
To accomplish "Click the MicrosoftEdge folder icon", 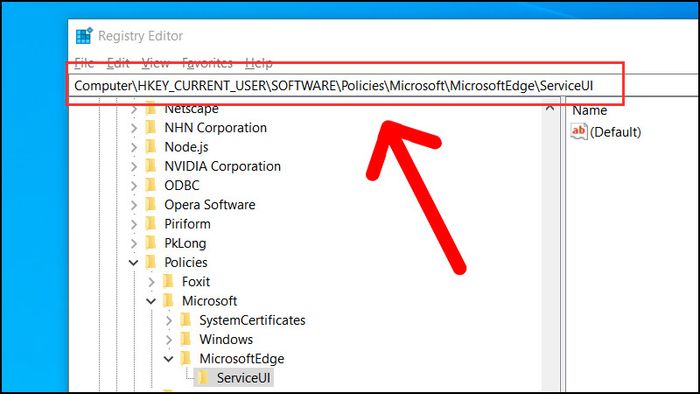I will click(x=186, y=358).
